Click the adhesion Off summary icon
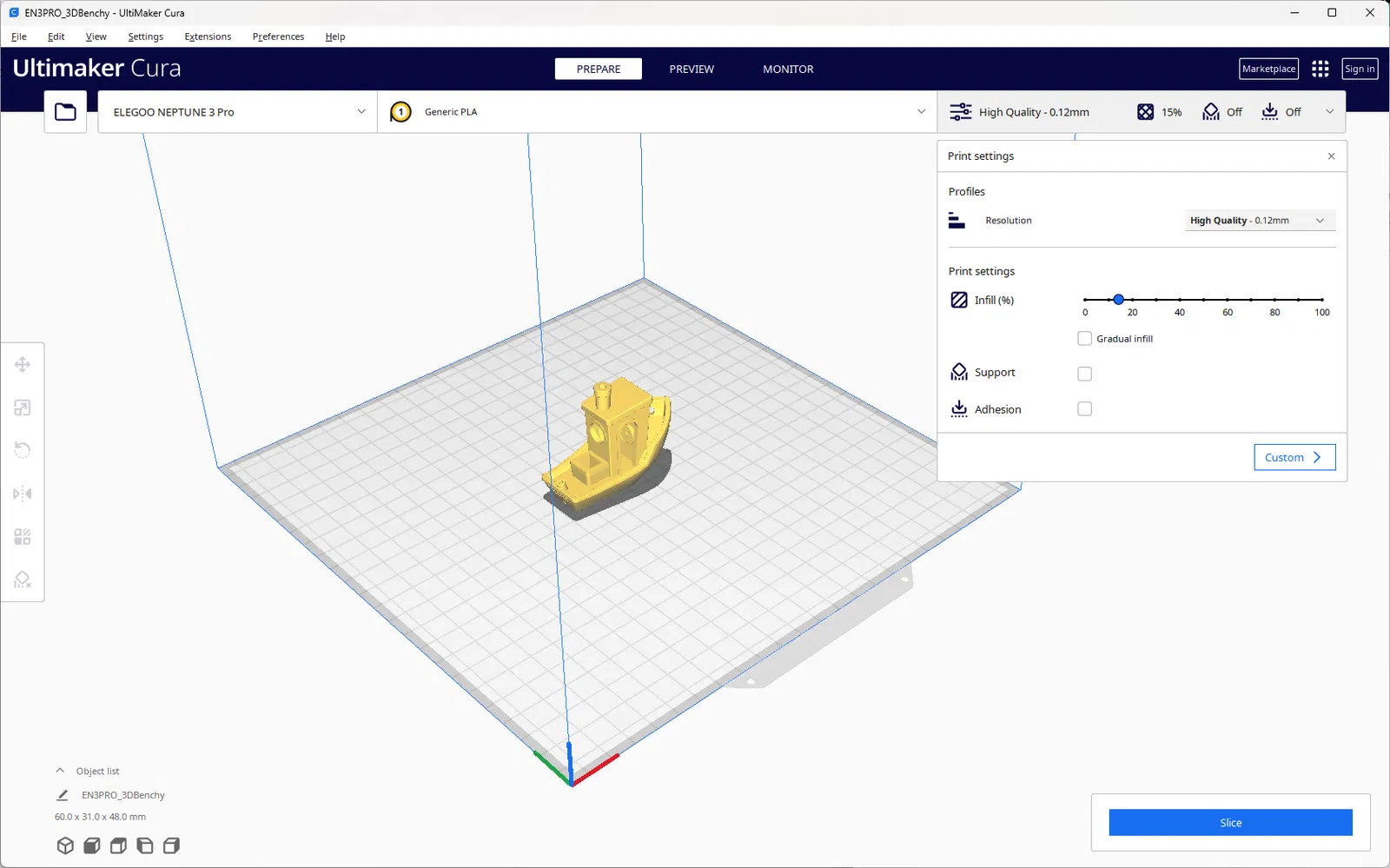Screen dimensions: 1390x868 click(1270, 112)
